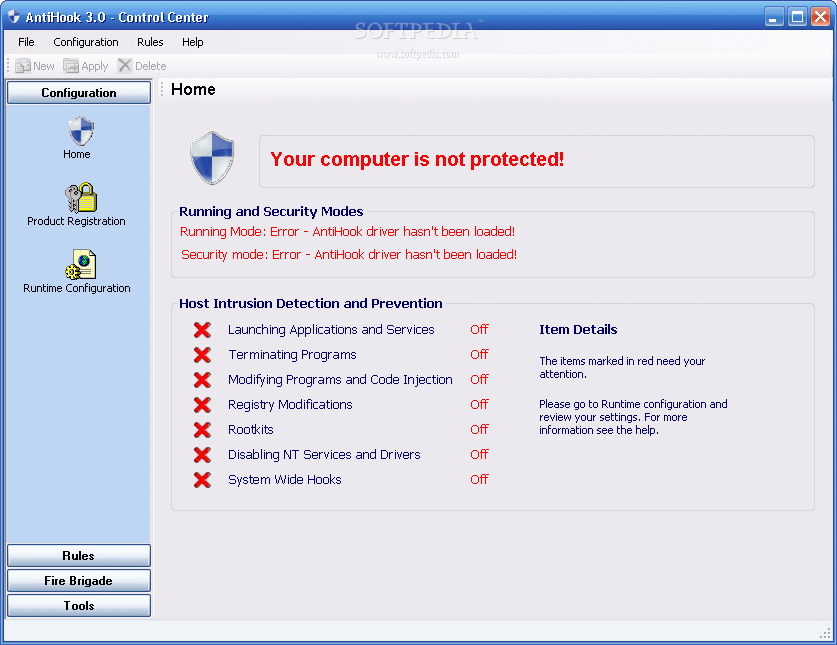Click Off status for Rootkits
837x645 pixels.
point(479,430)
